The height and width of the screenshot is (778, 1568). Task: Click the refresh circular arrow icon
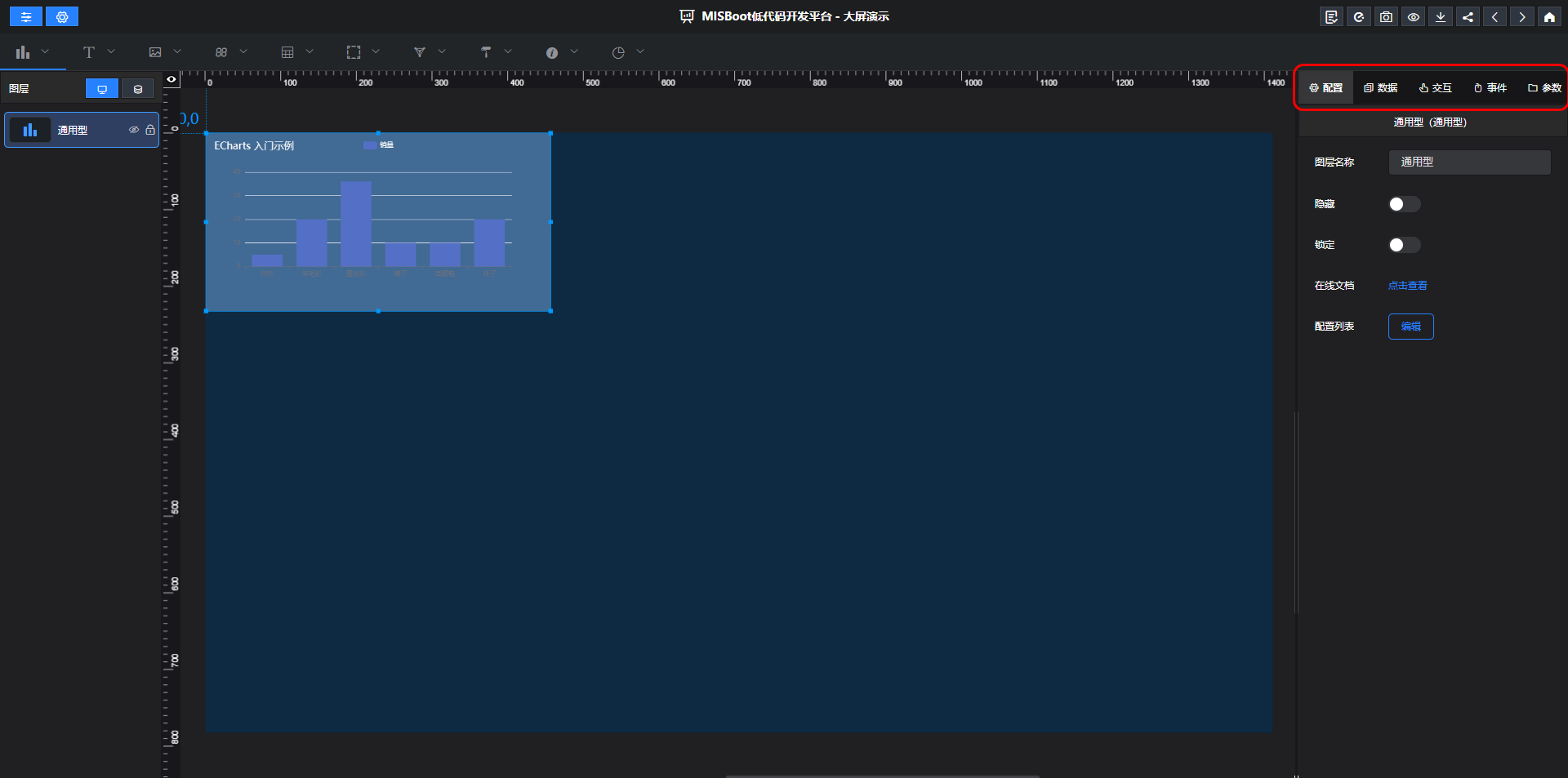tap(1359, 16)
